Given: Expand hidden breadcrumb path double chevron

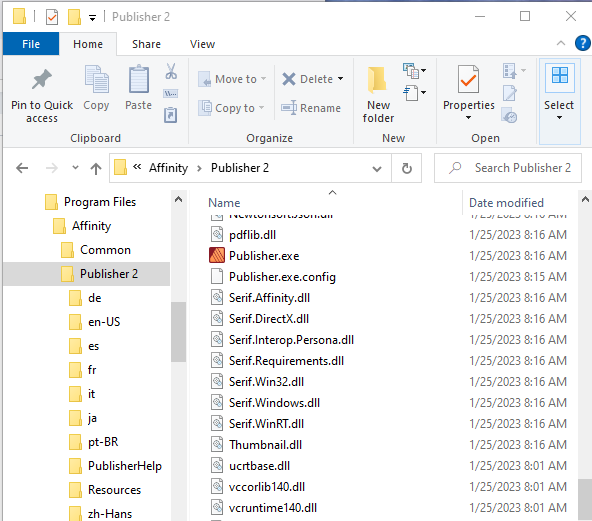Looking at the screenshot, I should (x=137, y=166).
